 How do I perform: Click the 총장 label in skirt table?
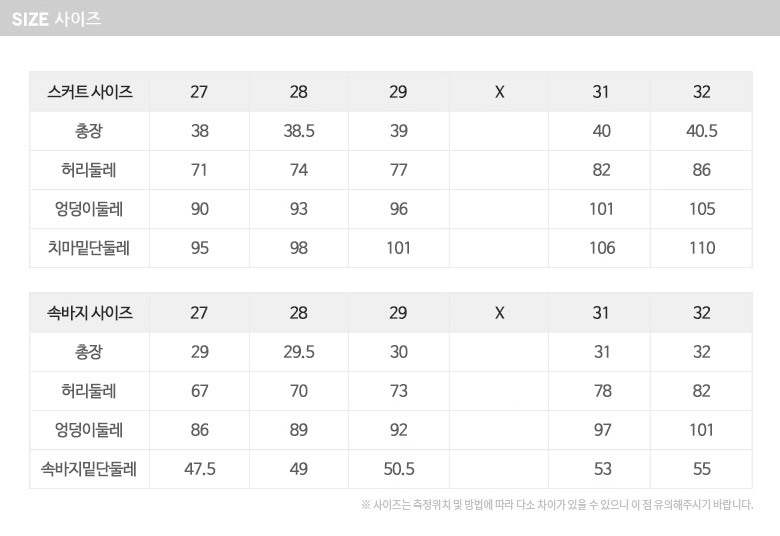[90, 131]
